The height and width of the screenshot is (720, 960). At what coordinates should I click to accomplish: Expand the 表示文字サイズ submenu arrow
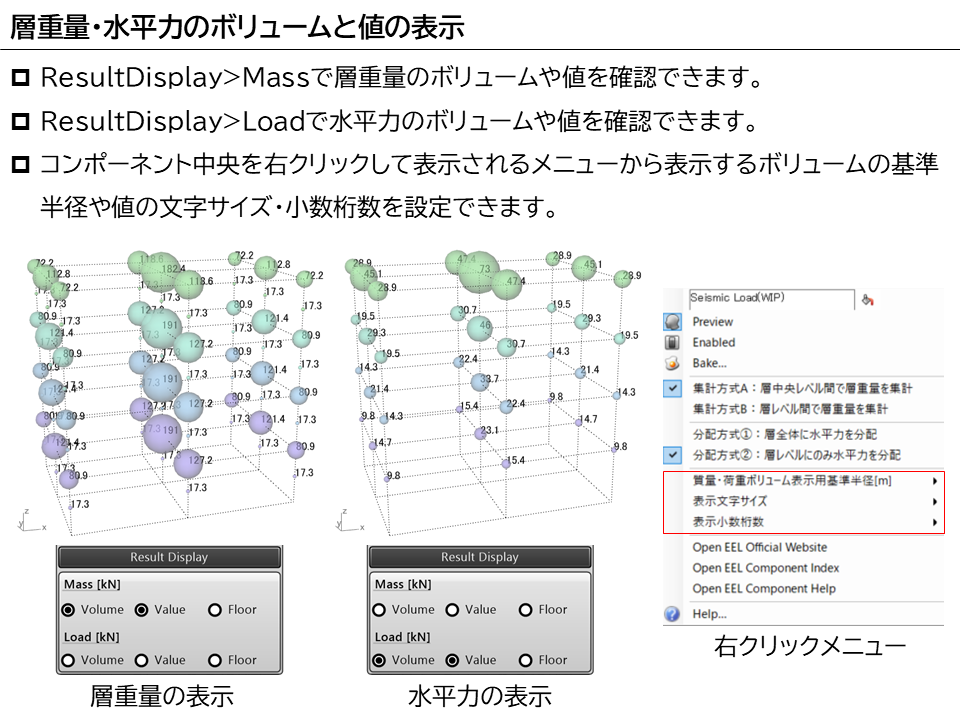935,502
